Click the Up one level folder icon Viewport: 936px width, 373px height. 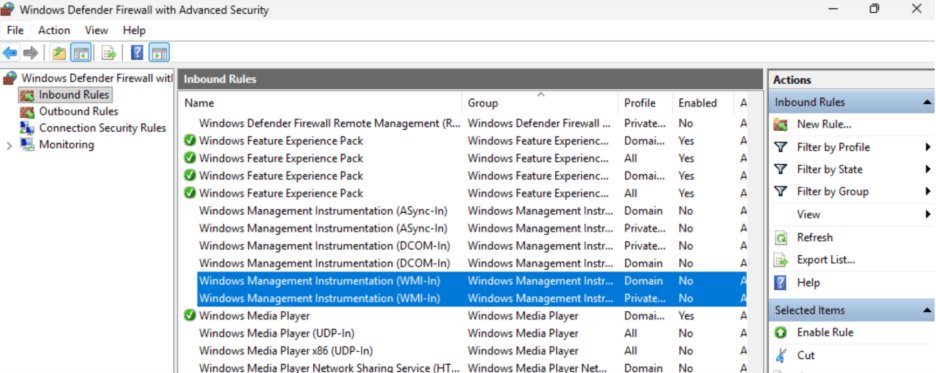point(59,53)
